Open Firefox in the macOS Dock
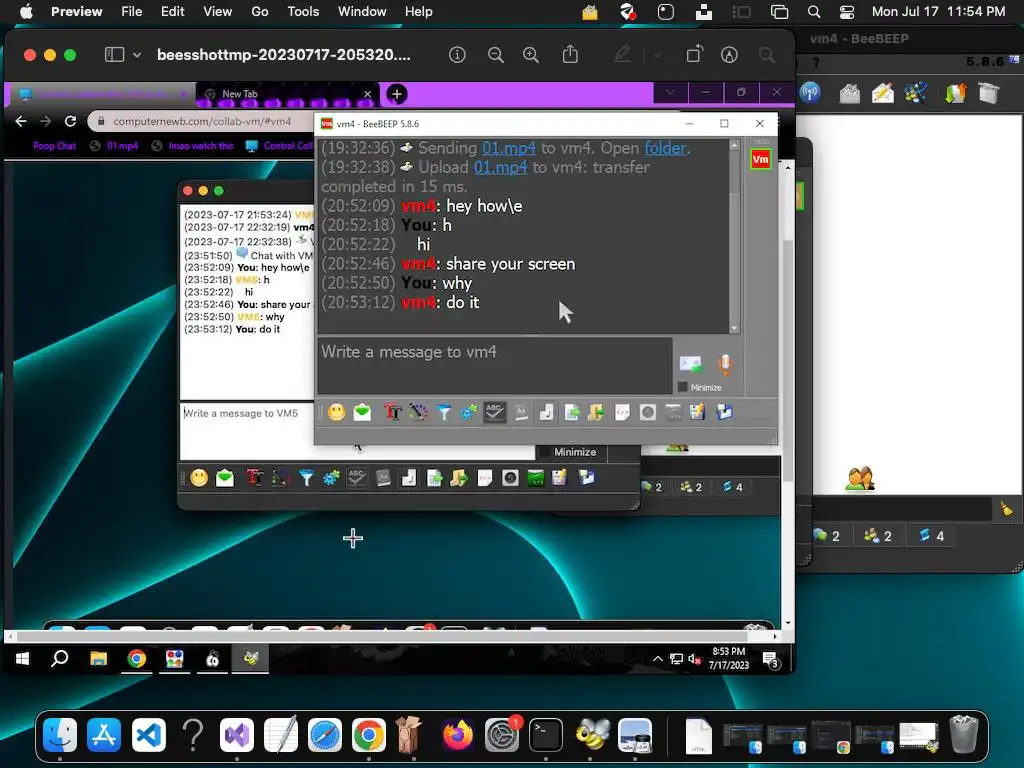 click(x=458, y=734)
